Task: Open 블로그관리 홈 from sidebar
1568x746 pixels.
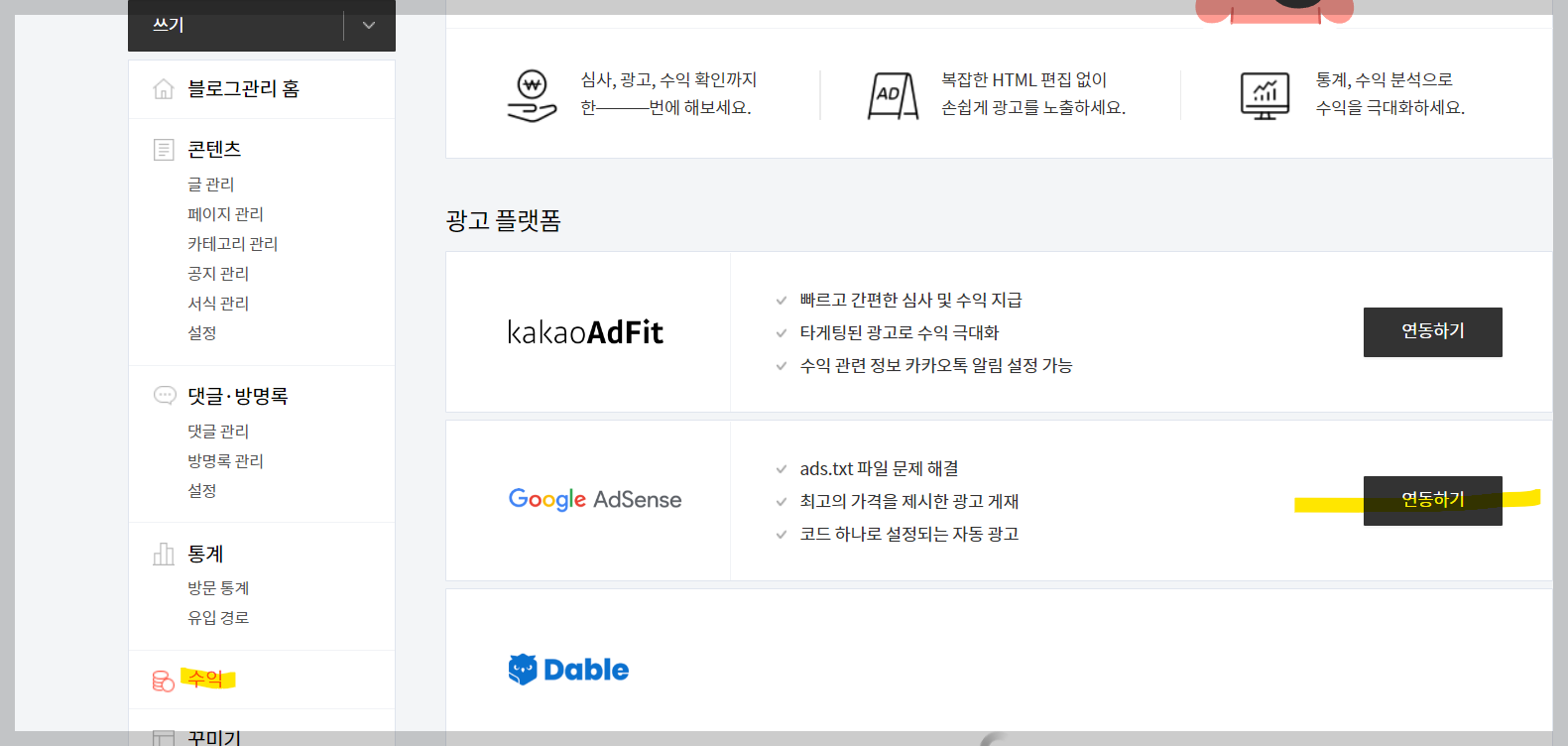Action: pyautogui.click(x=243, y=89)
